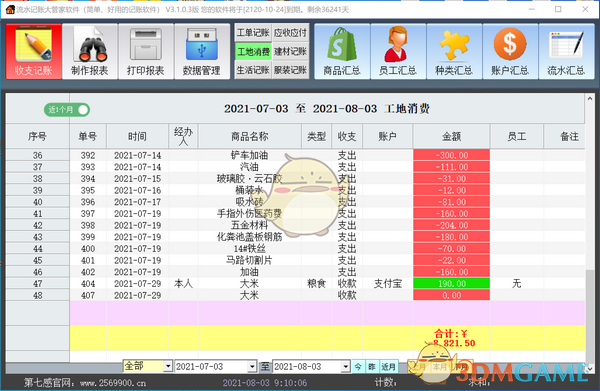Select cell 粮食 in row 47

[316, 283]
